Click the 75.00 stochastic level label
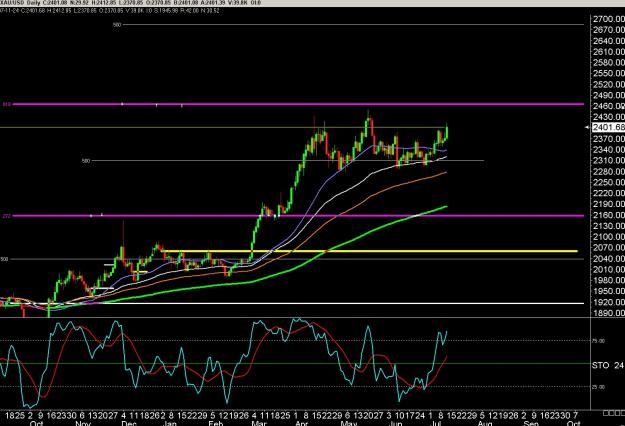Screen dimensions: 625x426 point(598,341)
